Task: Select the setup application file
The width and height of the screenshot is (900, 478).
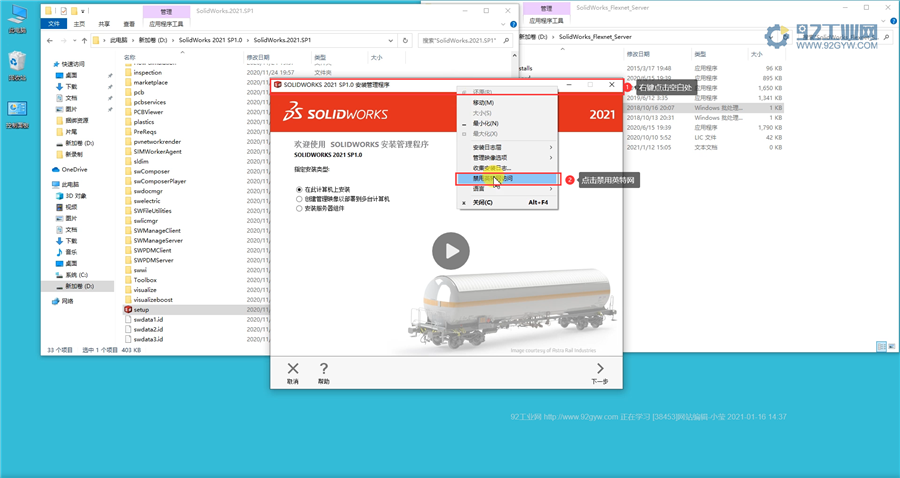Action: coord(141,309)
